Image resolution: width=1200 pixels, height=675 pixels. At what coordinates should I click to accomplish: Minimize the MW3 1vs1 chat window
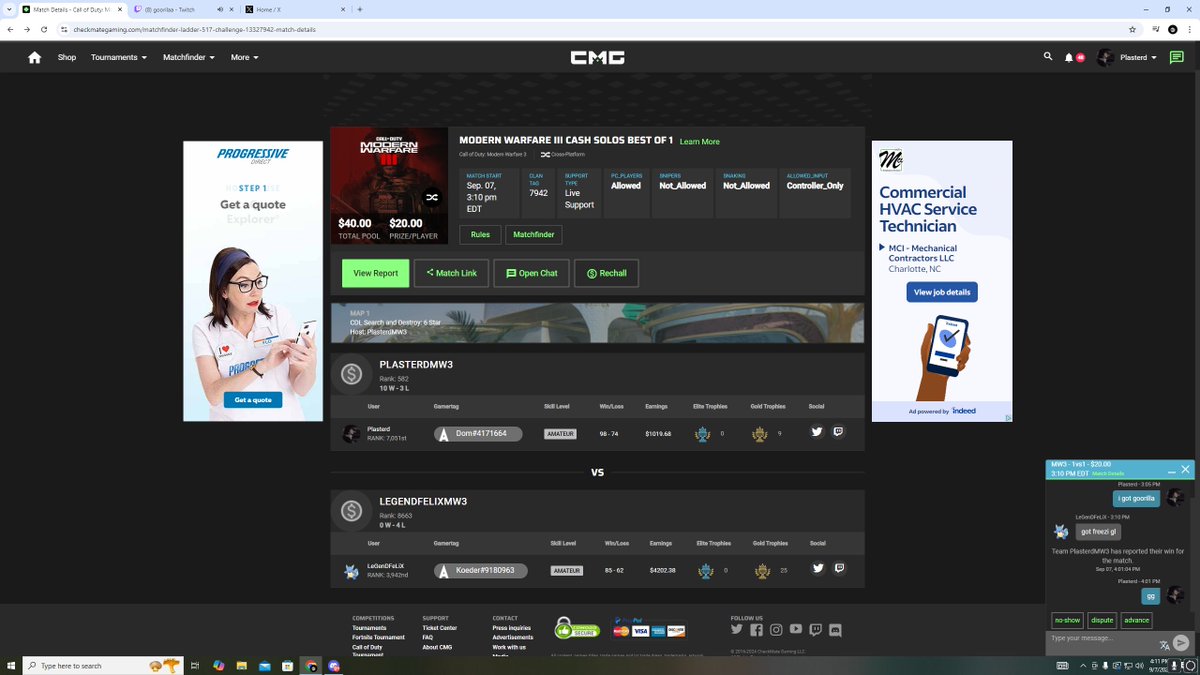(x=1171, y=470)
